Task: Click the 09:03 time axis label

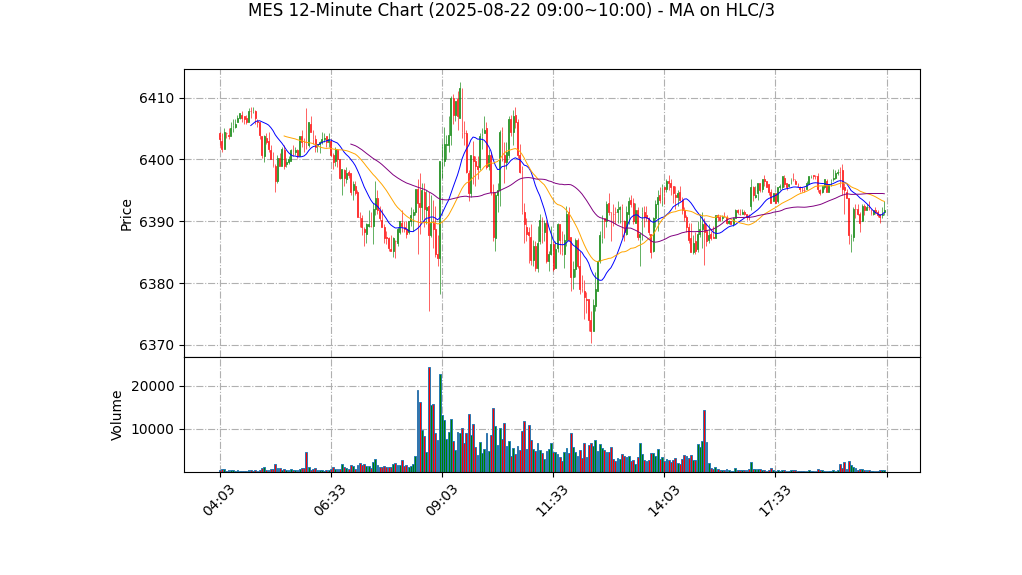Action: point(441,501)
